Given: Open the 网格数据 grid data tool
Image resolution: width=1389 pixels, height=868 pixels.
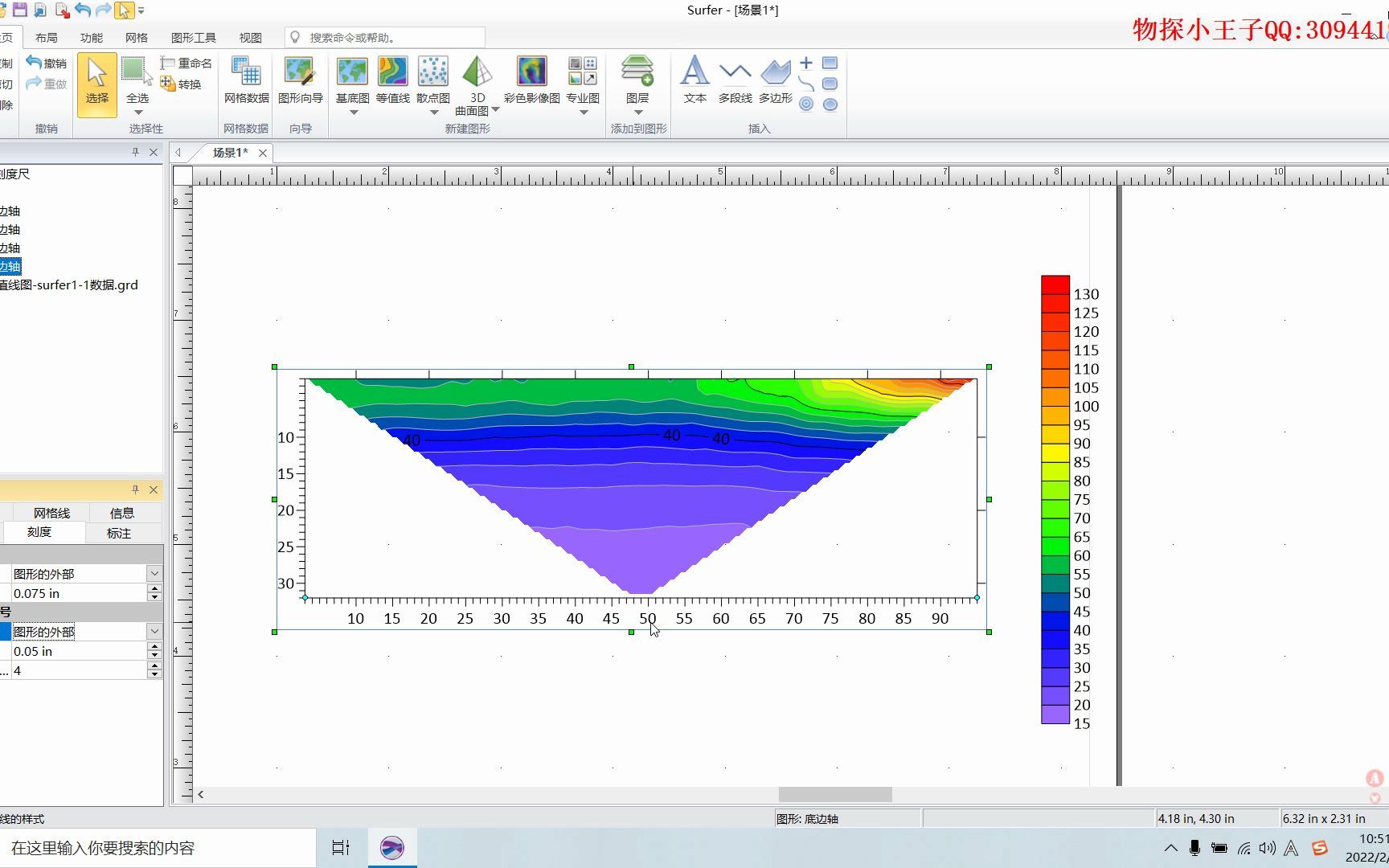Looking at the screenshot, I should (x=246, y=80).
